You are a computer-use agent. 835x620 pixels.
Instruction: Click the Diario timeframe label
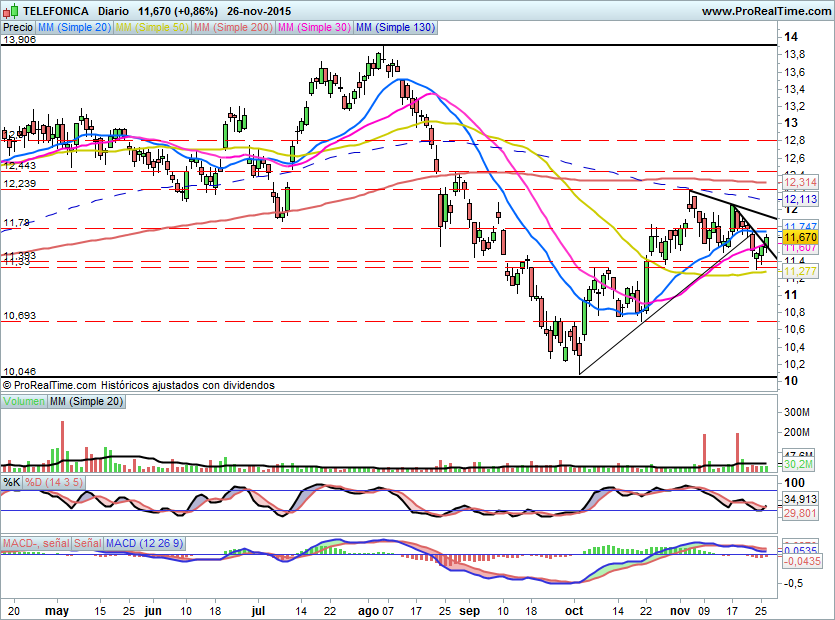tap(113, 11)
